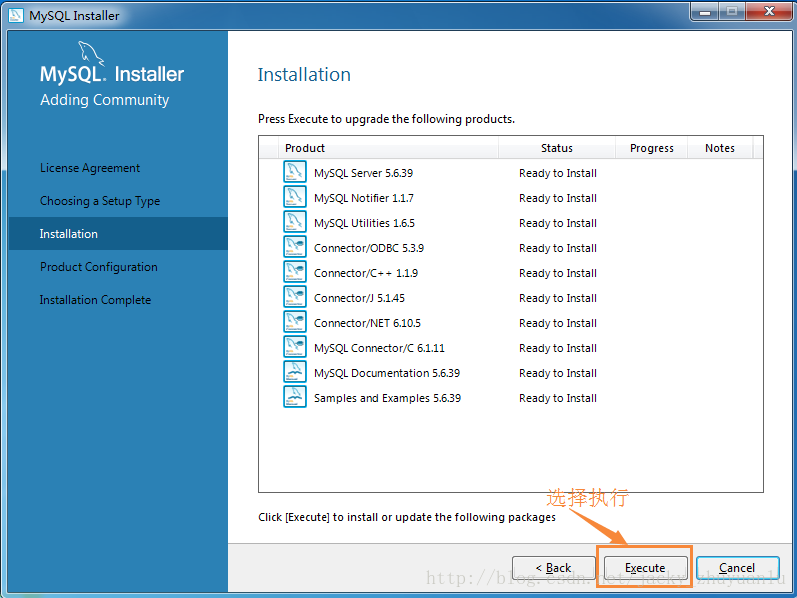Select the MySQL Notifier 1.1.7 row text

(364, 198)
